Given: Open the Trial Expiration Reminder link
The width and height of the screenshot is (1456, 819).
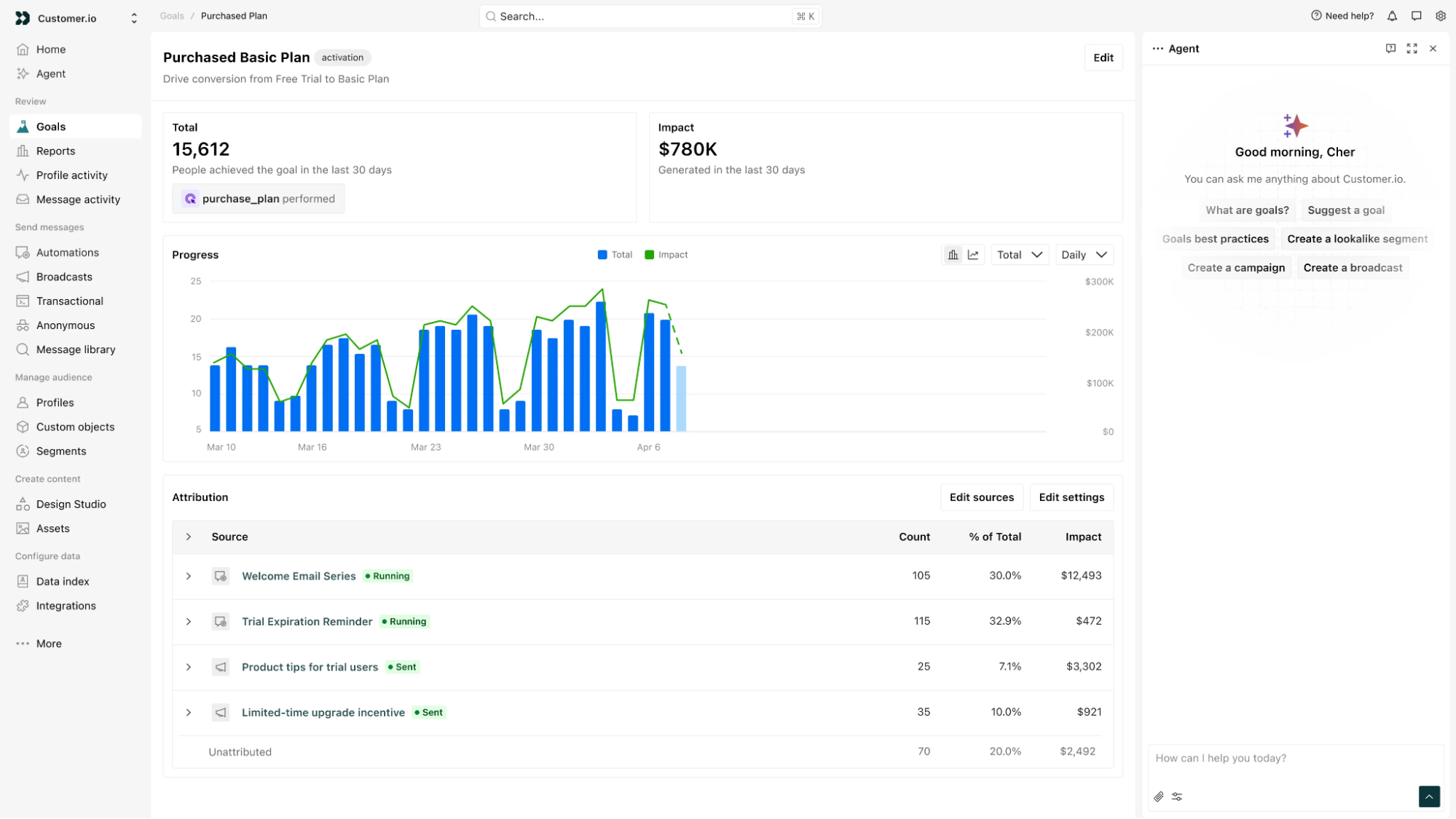Looking at the screenshot, I should click(x=307, y=622).
